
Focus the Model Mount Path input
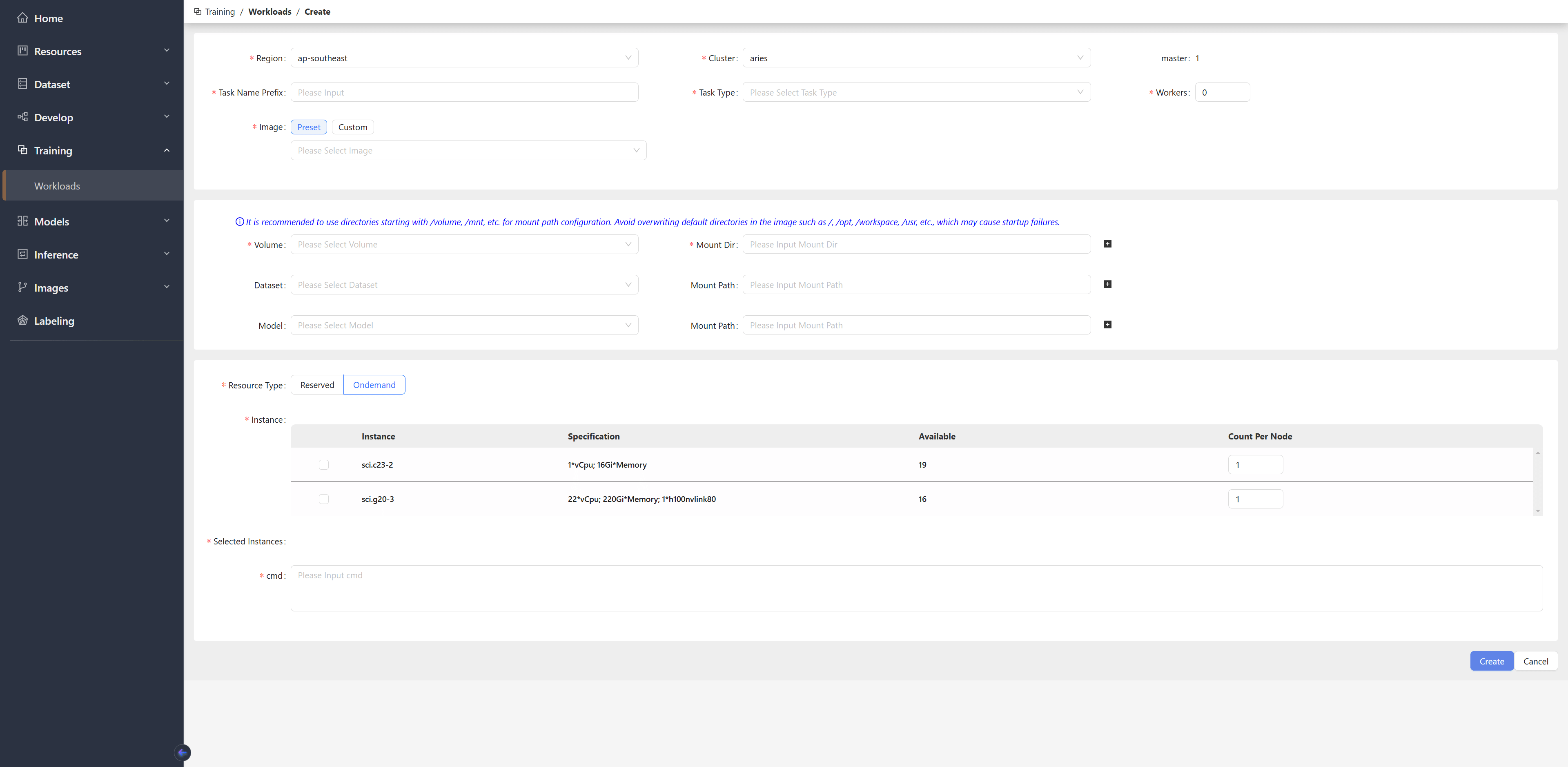coord(917,325)
